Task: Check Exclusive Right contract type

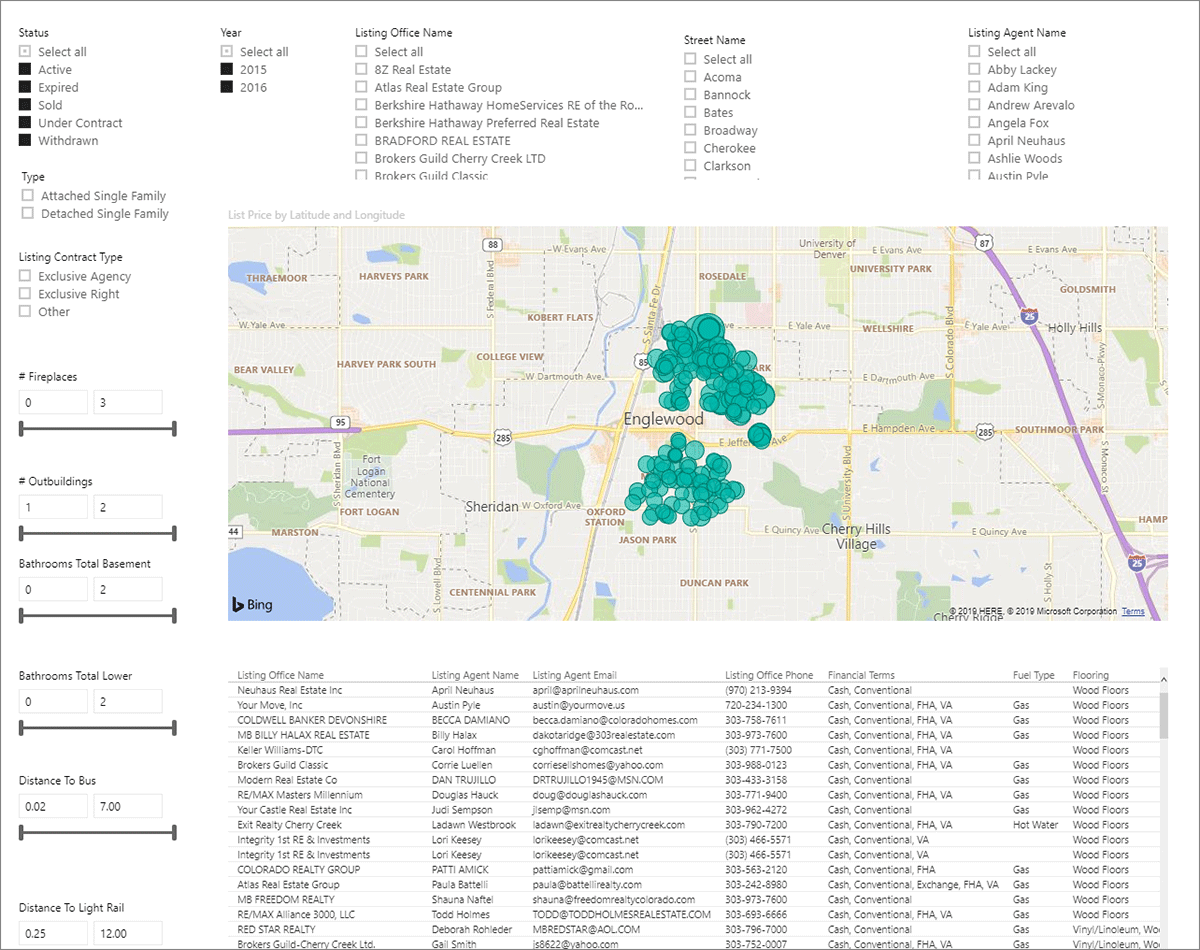Action: coord(25,294)
